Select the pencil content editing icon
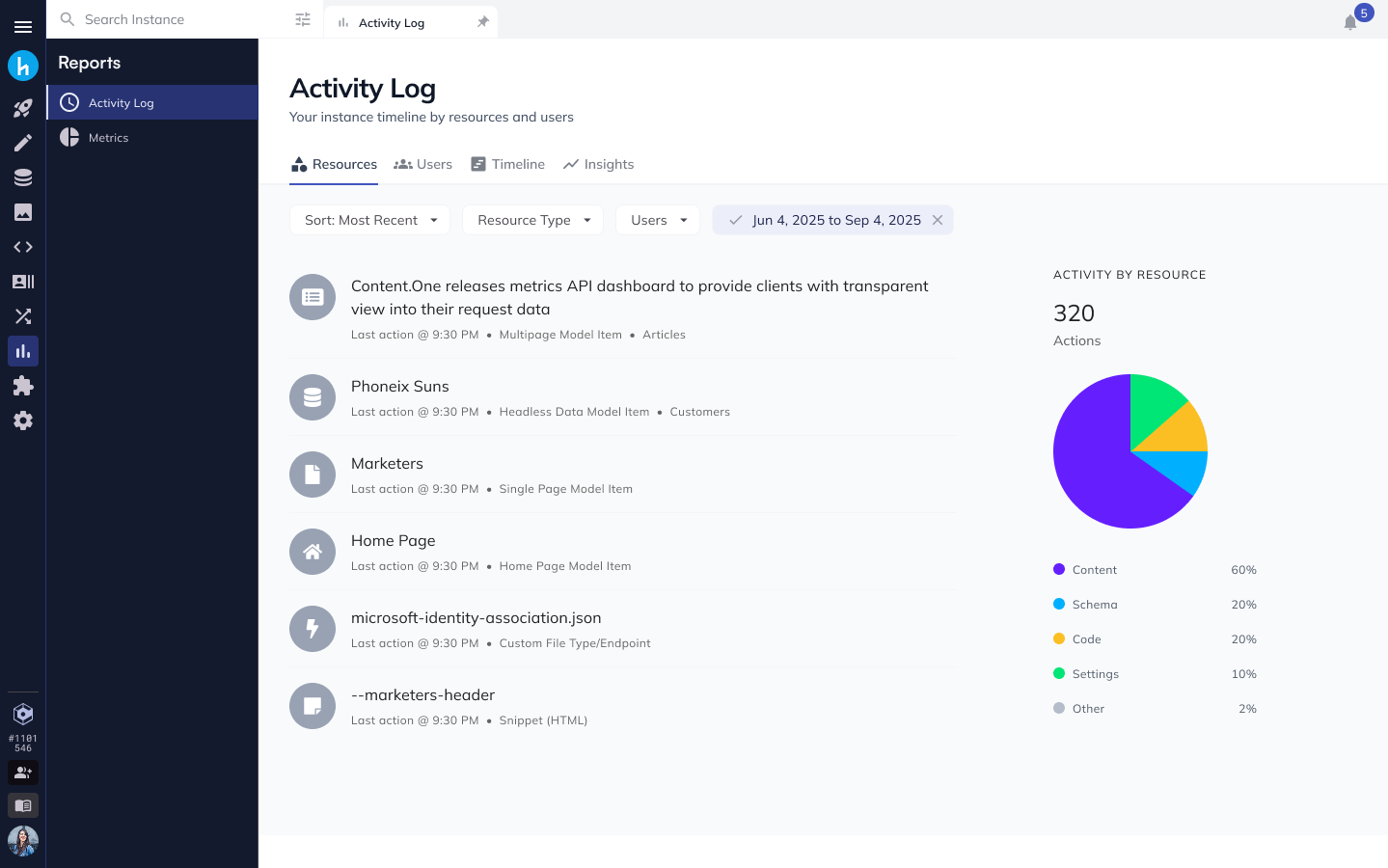This screenshot has width=1388, height=868. tap(23, 142)
